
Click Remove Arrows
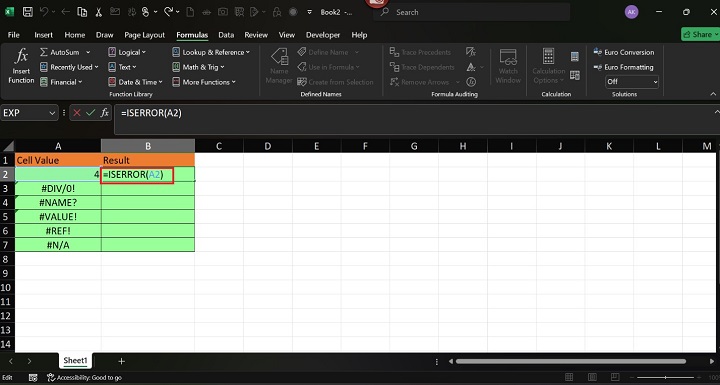[419, 82]
